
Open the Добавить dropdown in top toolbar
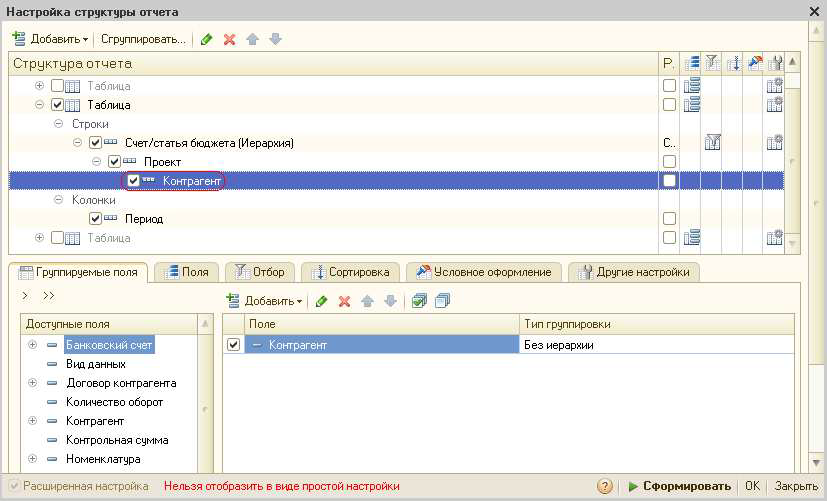[x=50, y=39]
